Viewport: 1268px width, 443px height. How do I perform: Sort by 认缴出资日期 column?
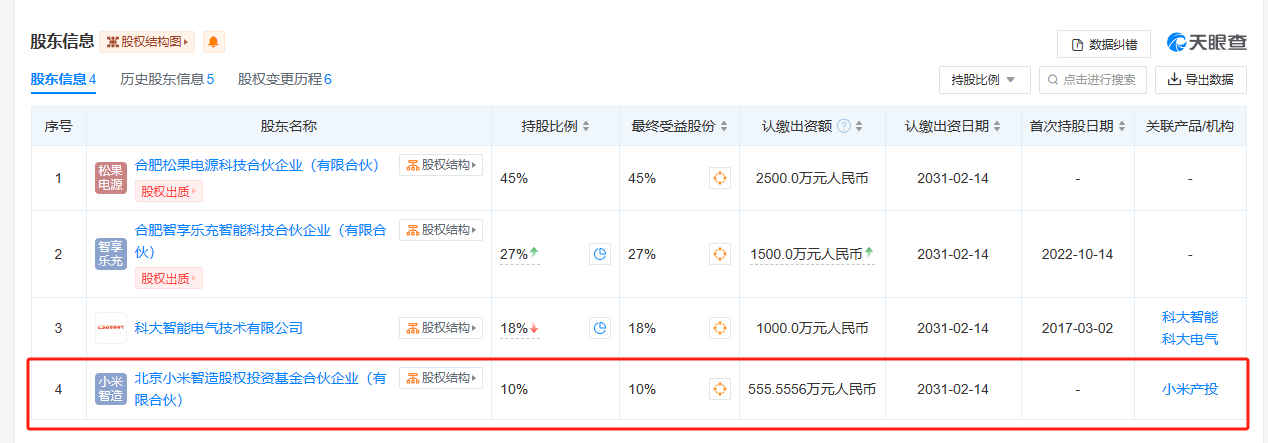952,126
